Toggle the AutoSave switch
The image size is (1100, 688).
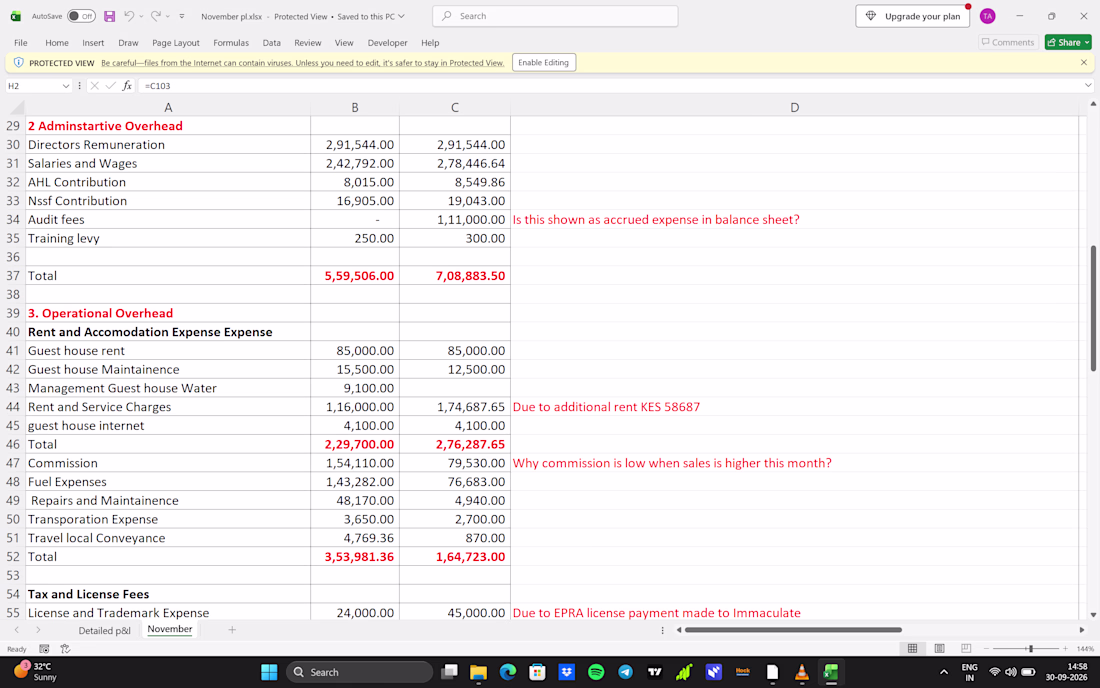pos(81,16)
